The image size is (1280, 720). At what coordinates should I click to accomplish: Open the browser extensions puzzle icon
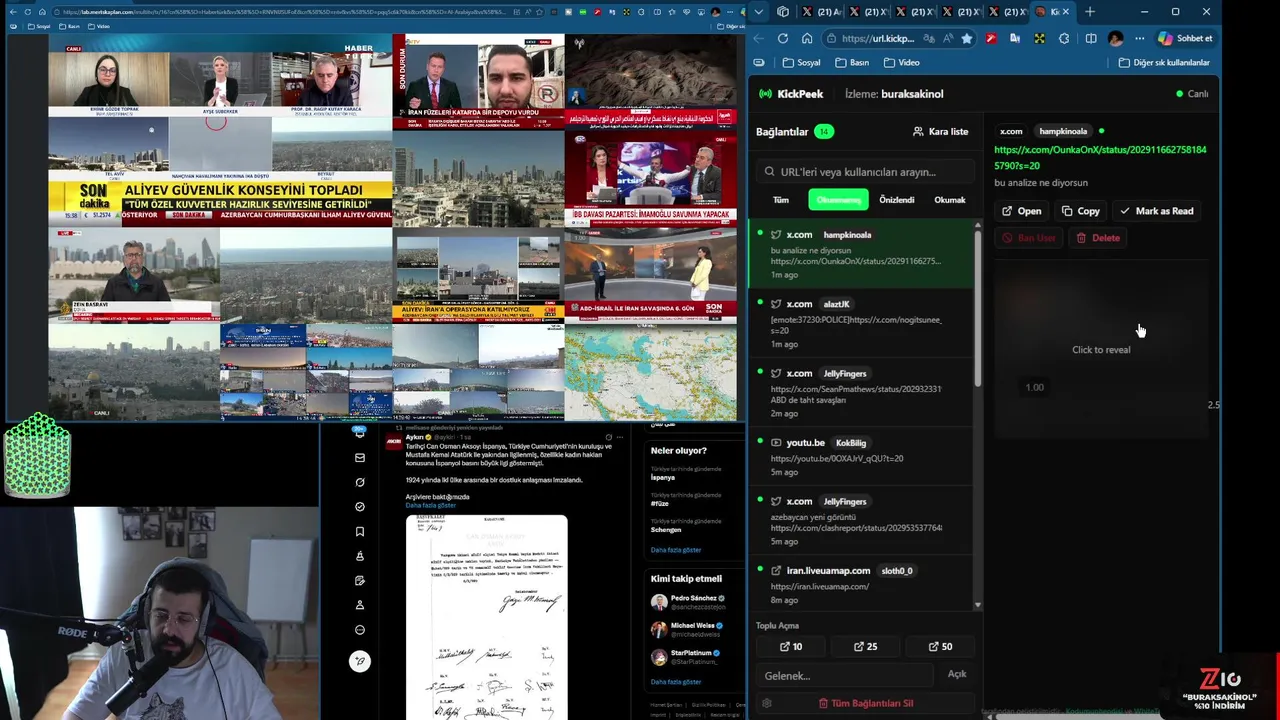1064,38
